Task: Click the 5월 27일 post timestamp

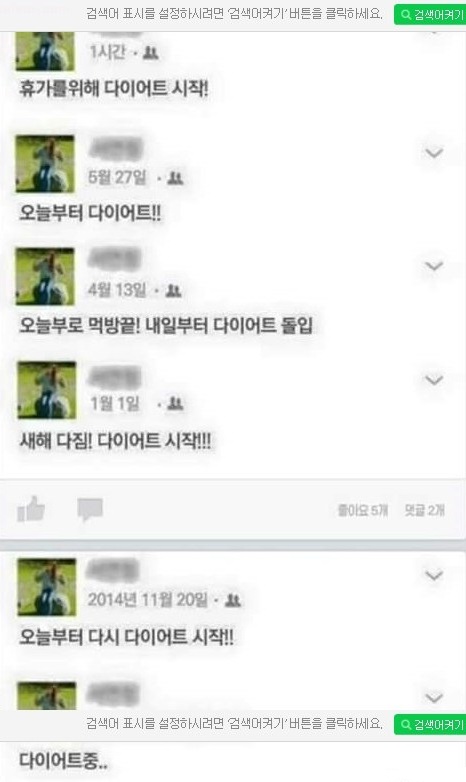Action: (x=118, y=177)
